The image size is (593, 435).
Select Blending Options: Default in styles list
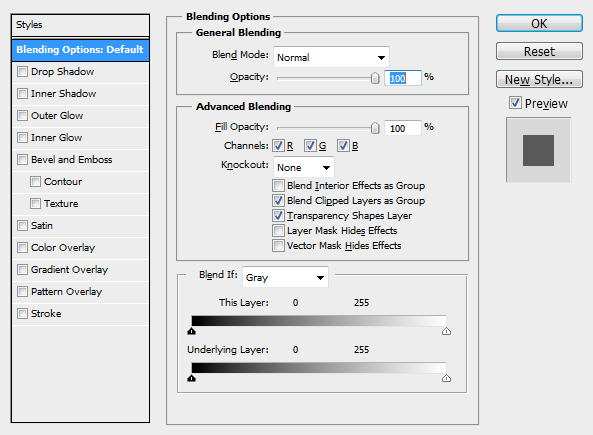point(80,50)
